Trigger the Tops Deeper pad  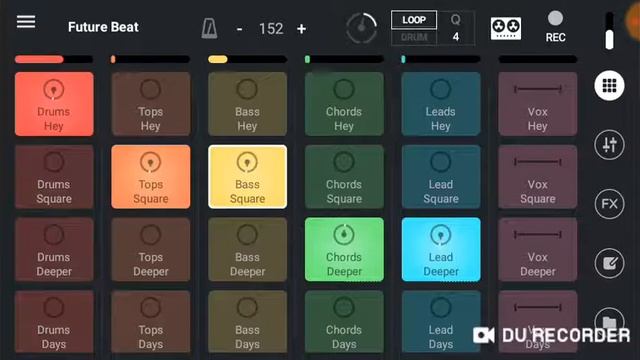tap(151, 249)
